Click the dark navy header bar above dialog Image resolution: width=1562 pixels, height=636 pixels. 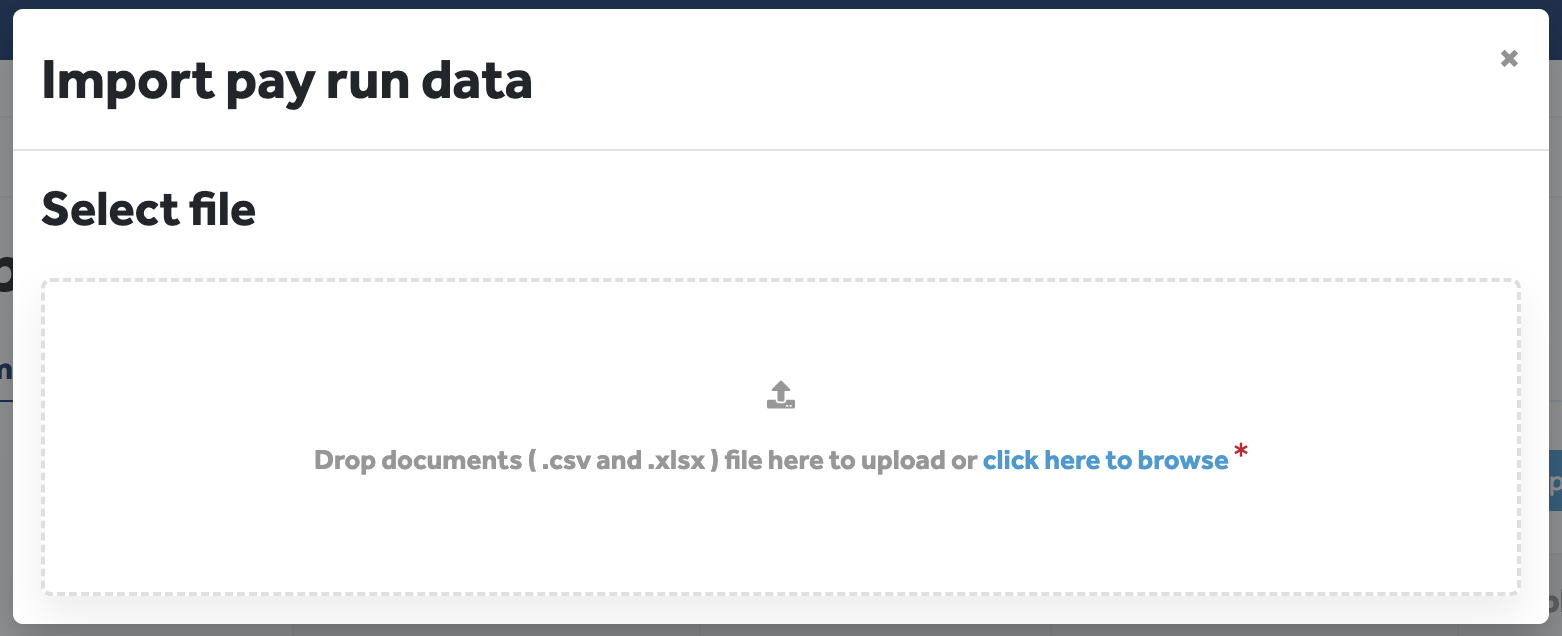(780, 5)
